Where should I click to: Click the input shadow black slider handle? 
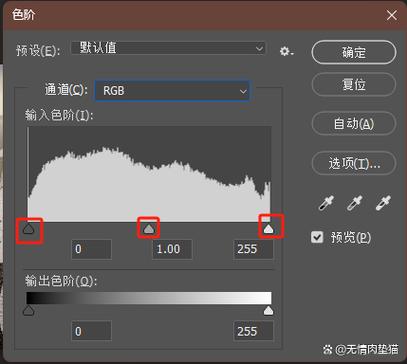click(29, 229)
